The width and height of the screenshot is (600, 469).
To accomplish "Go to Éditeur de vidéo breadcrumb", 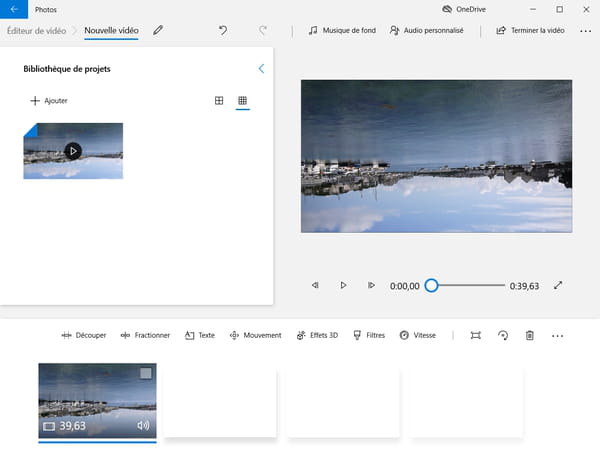I will pos(36,31).
